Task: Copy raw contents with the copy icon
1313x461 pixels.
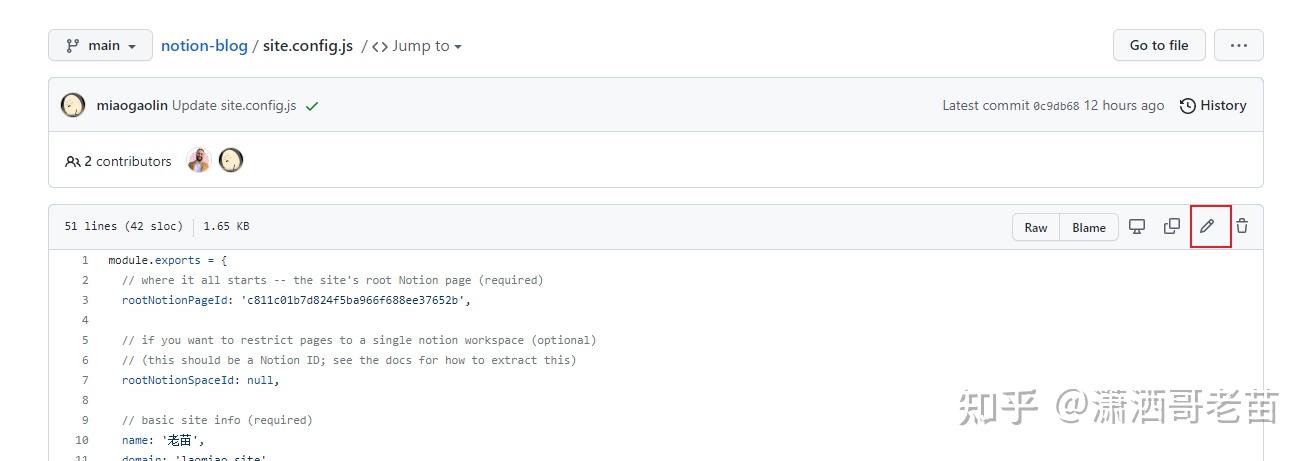Action: pyautogui.click(x=1172, y=226)
